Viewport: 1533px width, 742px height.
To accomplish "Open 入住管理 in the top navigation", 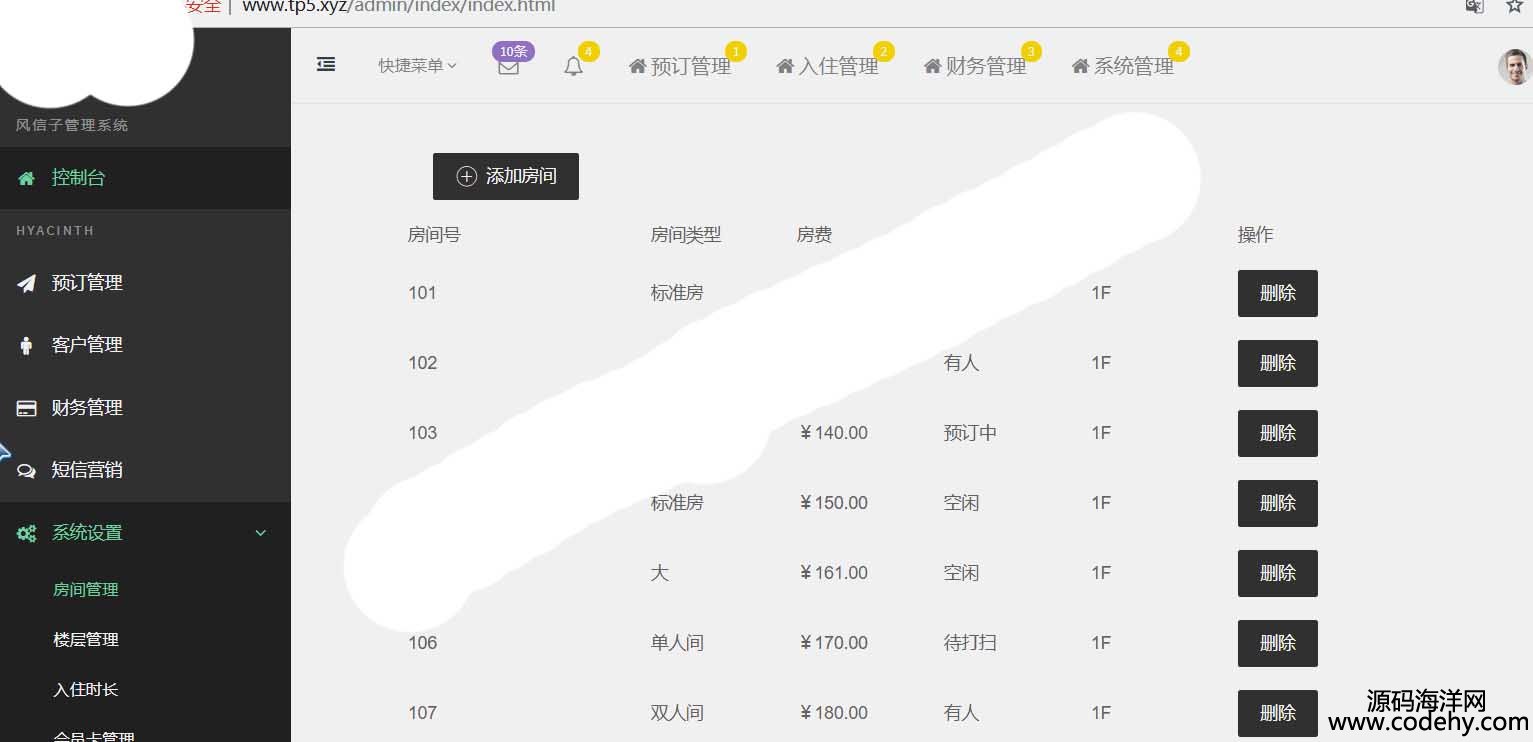I will point(828,67).
